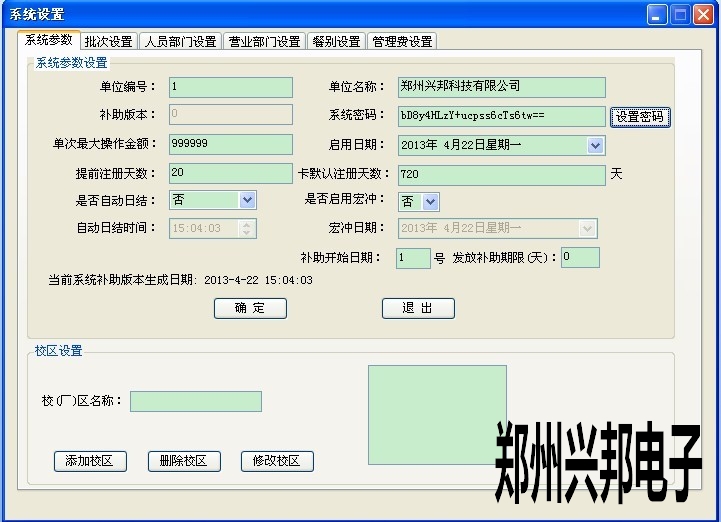Switch to the 系统参数 tab

[49, 40]
